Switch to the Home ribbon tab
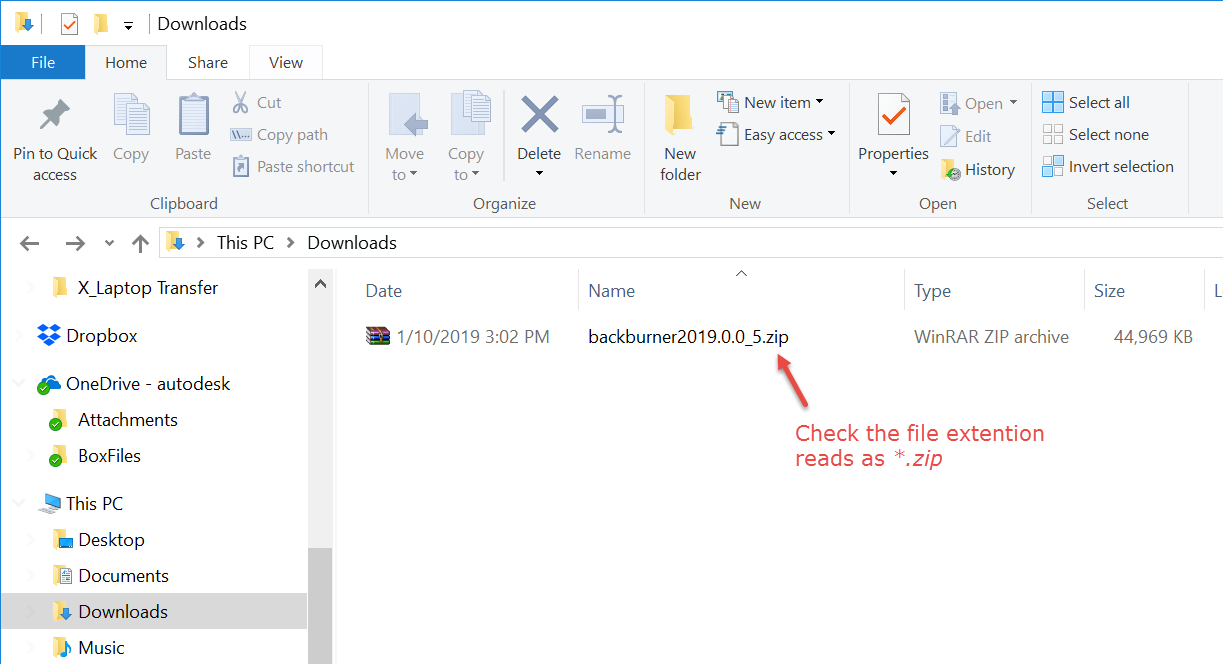1223x664 pixels. click(126, 62)
